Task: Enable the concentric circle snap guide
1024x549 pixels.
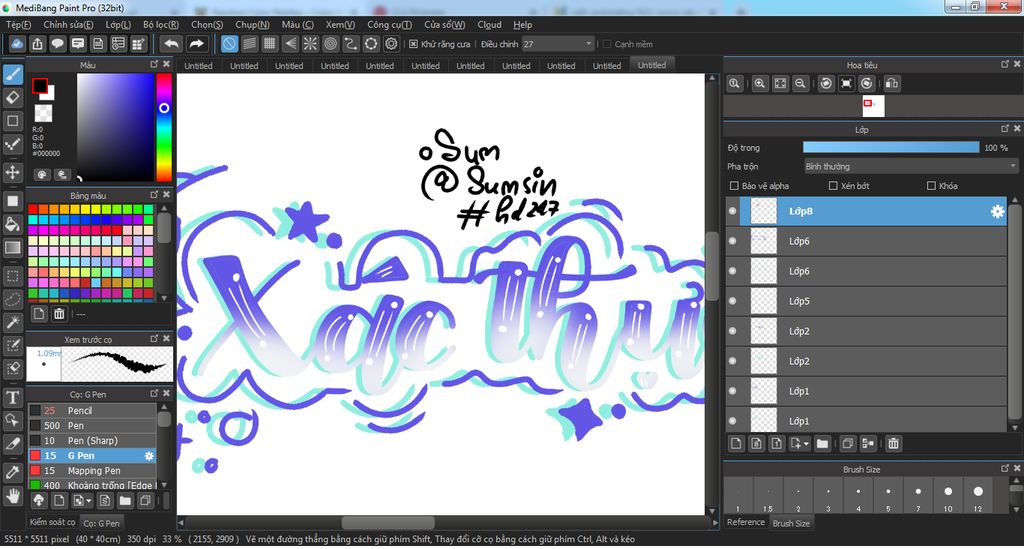Action: click(x=330, y=44)
